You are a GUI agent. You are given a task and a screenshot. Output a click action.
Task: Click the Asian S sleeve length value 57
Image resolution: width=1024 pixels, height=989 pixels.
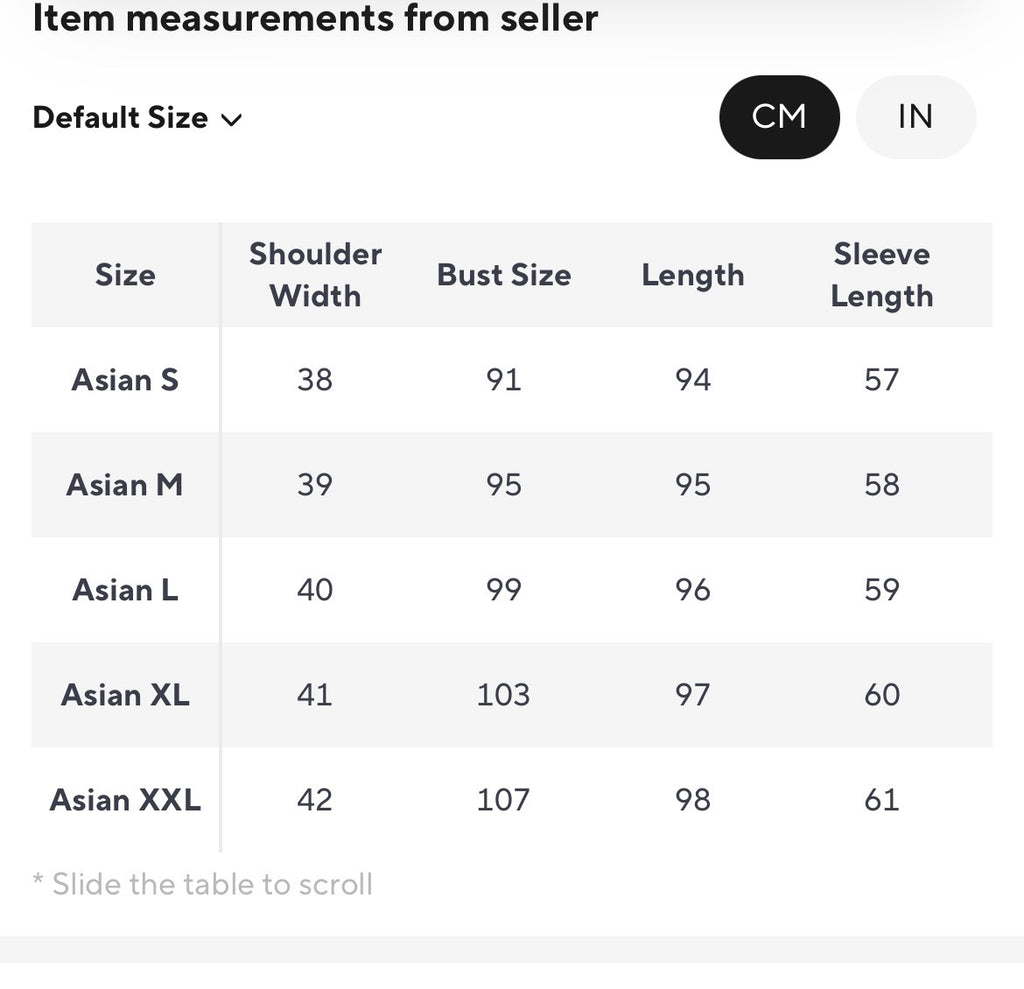point(882,380)
